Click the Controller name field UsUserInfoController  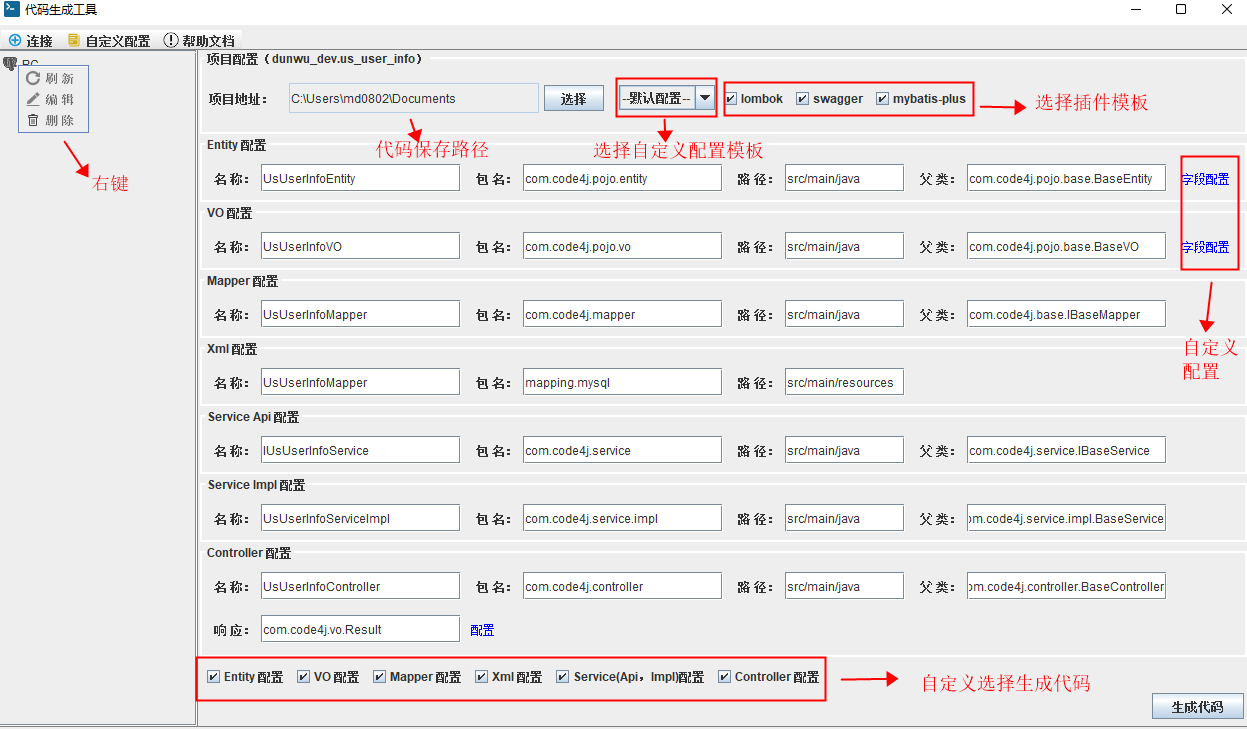pyautogui.click(x=360, y=586)
